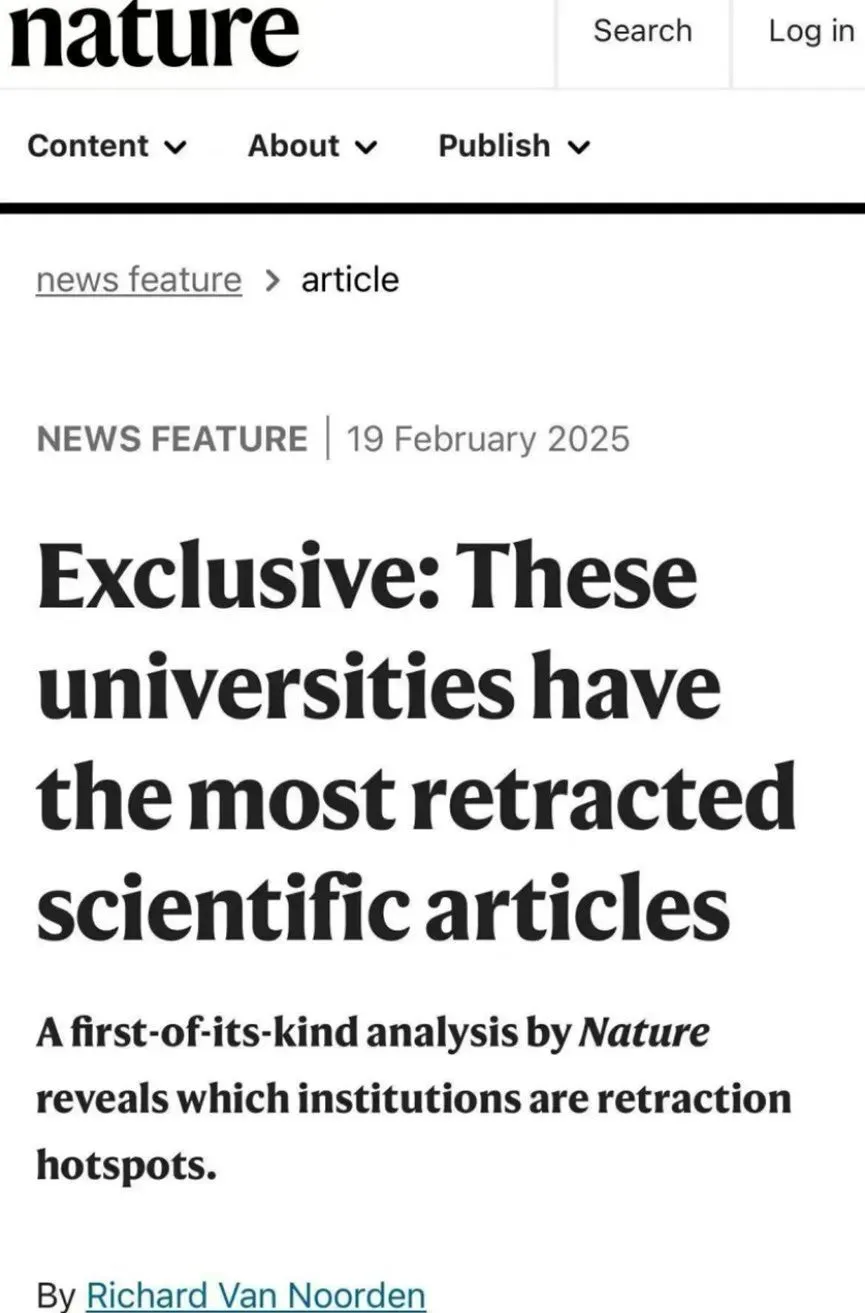The height and width of the screenshot is (1313, 865).
Task: Click the breadcrumb separator arrow
Action: 272,281
